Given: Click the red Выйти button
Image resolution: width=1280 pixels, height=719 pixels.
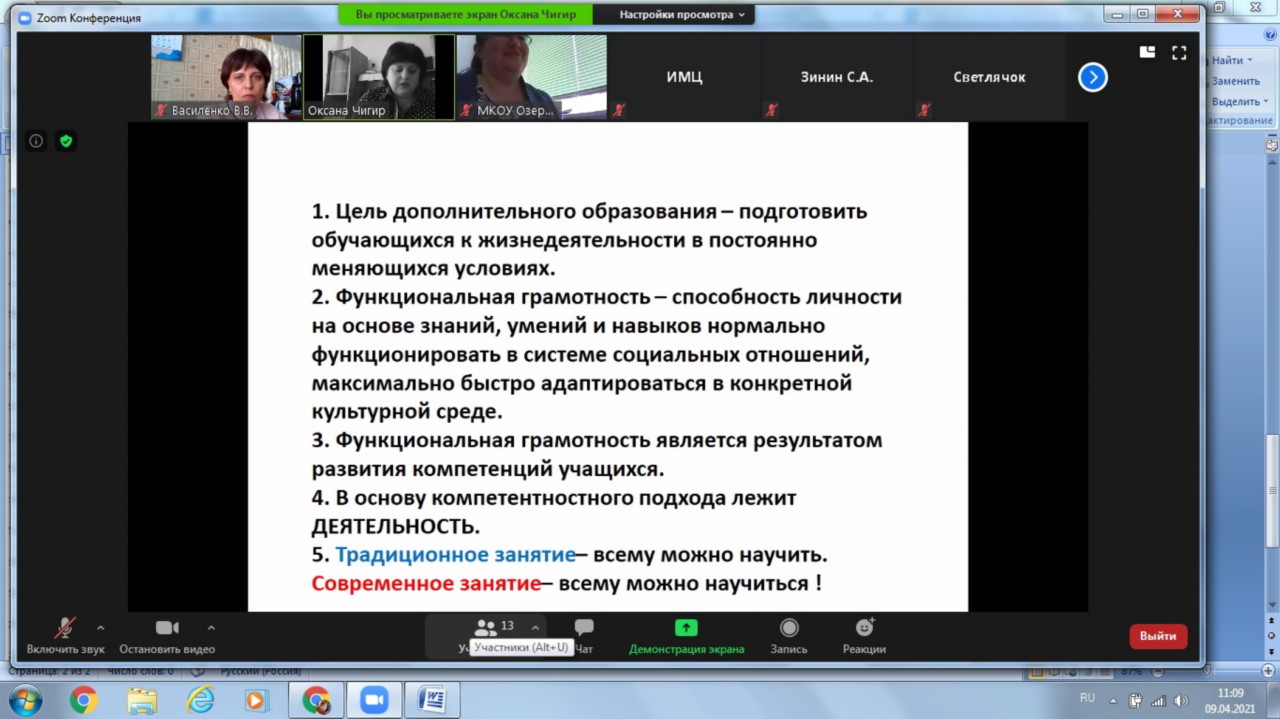Looking at the screenshot, I should [x=1157, y=636].
